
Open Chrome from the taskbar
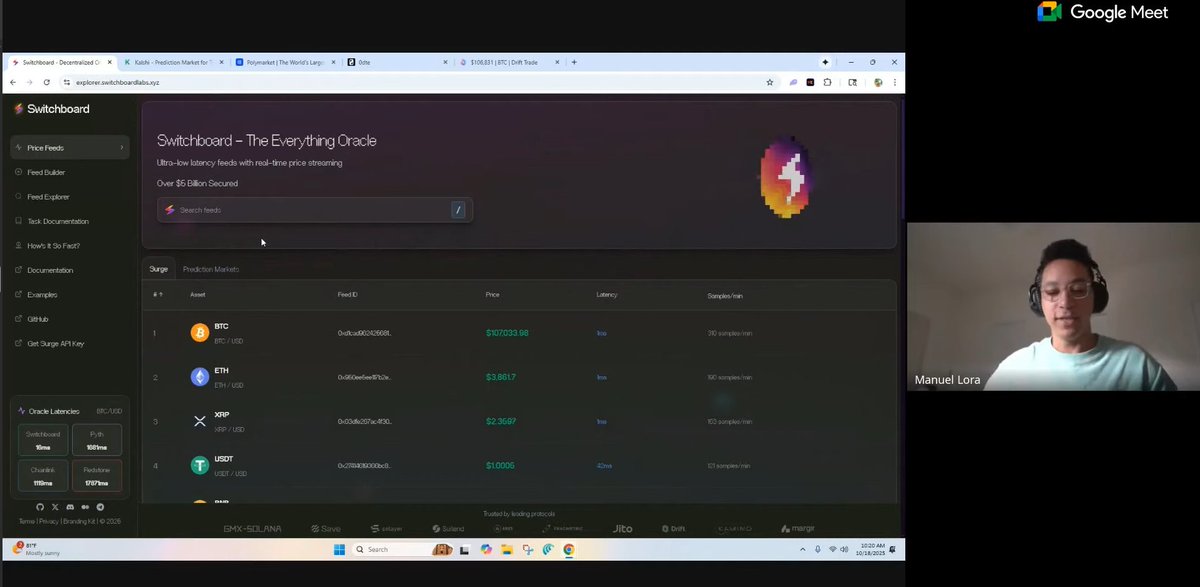568,549
